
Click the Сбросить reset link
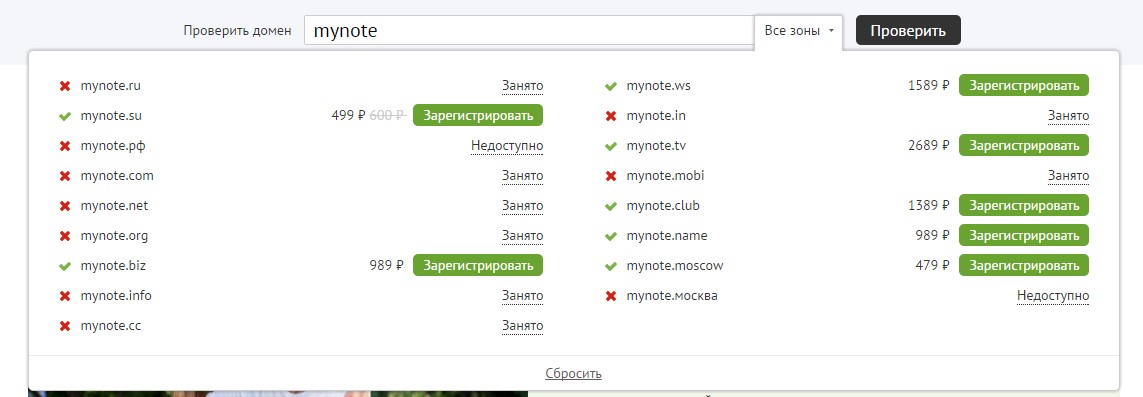(573, 374)
